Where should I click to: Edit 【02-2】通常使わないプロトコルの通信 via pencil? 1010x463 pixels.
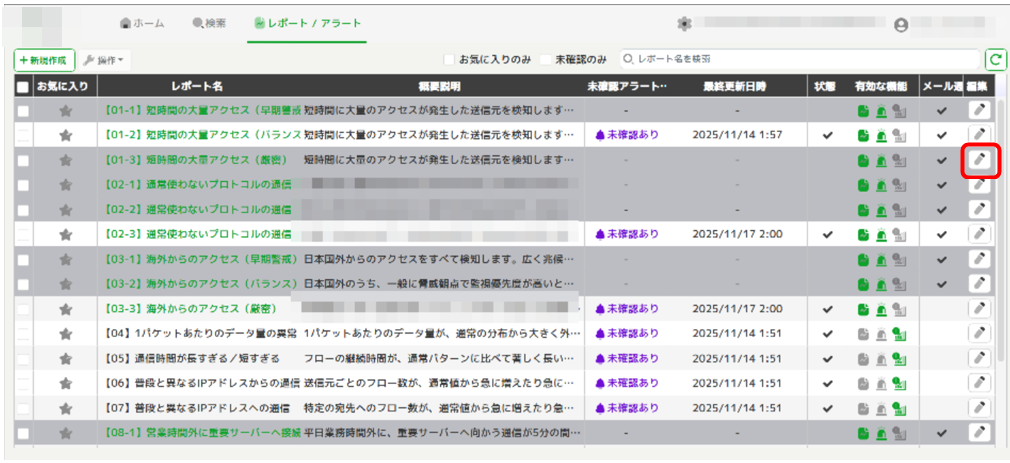[979, 209]
